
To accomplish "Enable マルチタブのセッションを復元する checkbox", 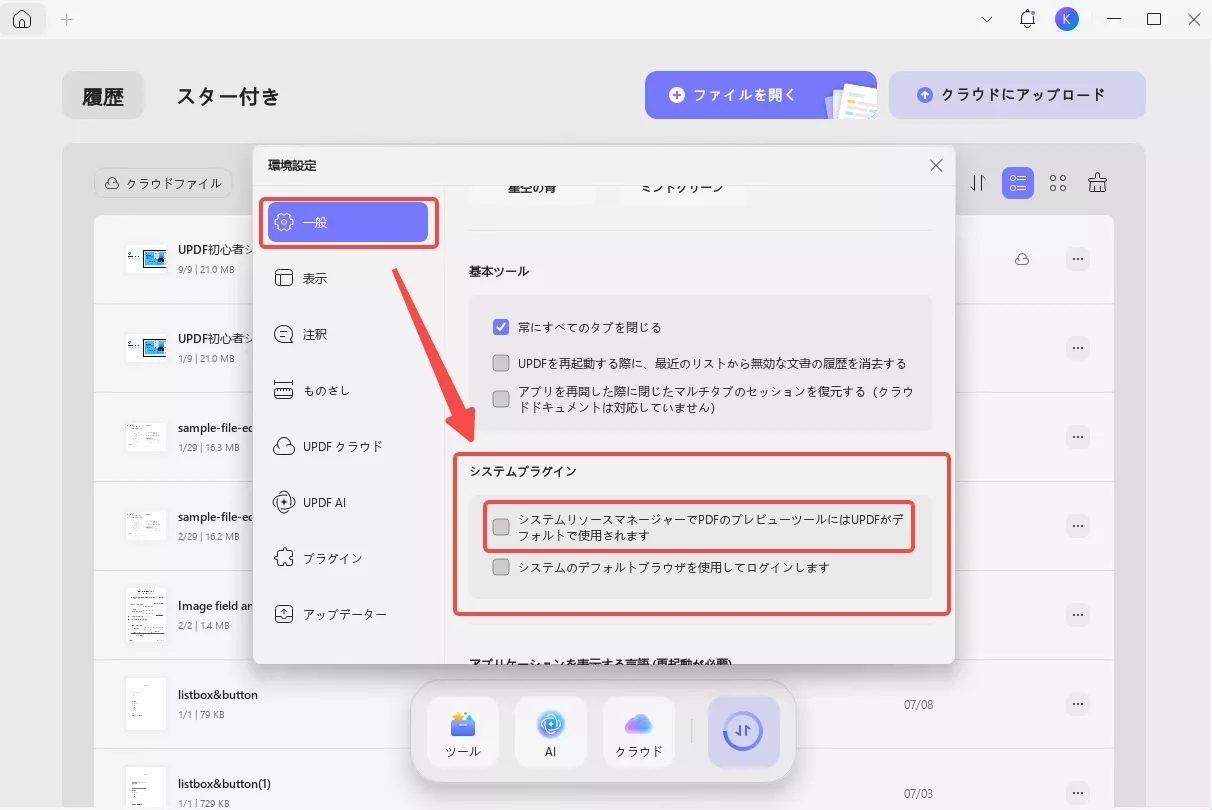I will click(501, 399).
